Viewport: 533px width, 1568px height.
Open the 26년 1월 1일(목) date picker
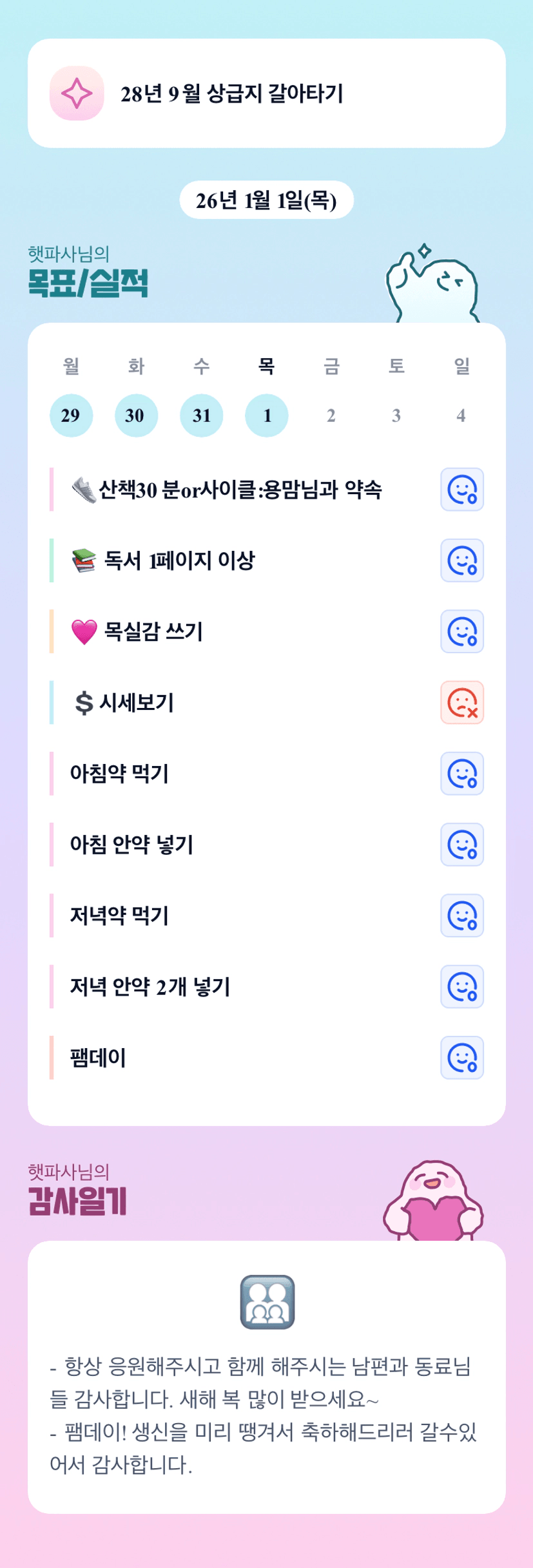266,200
